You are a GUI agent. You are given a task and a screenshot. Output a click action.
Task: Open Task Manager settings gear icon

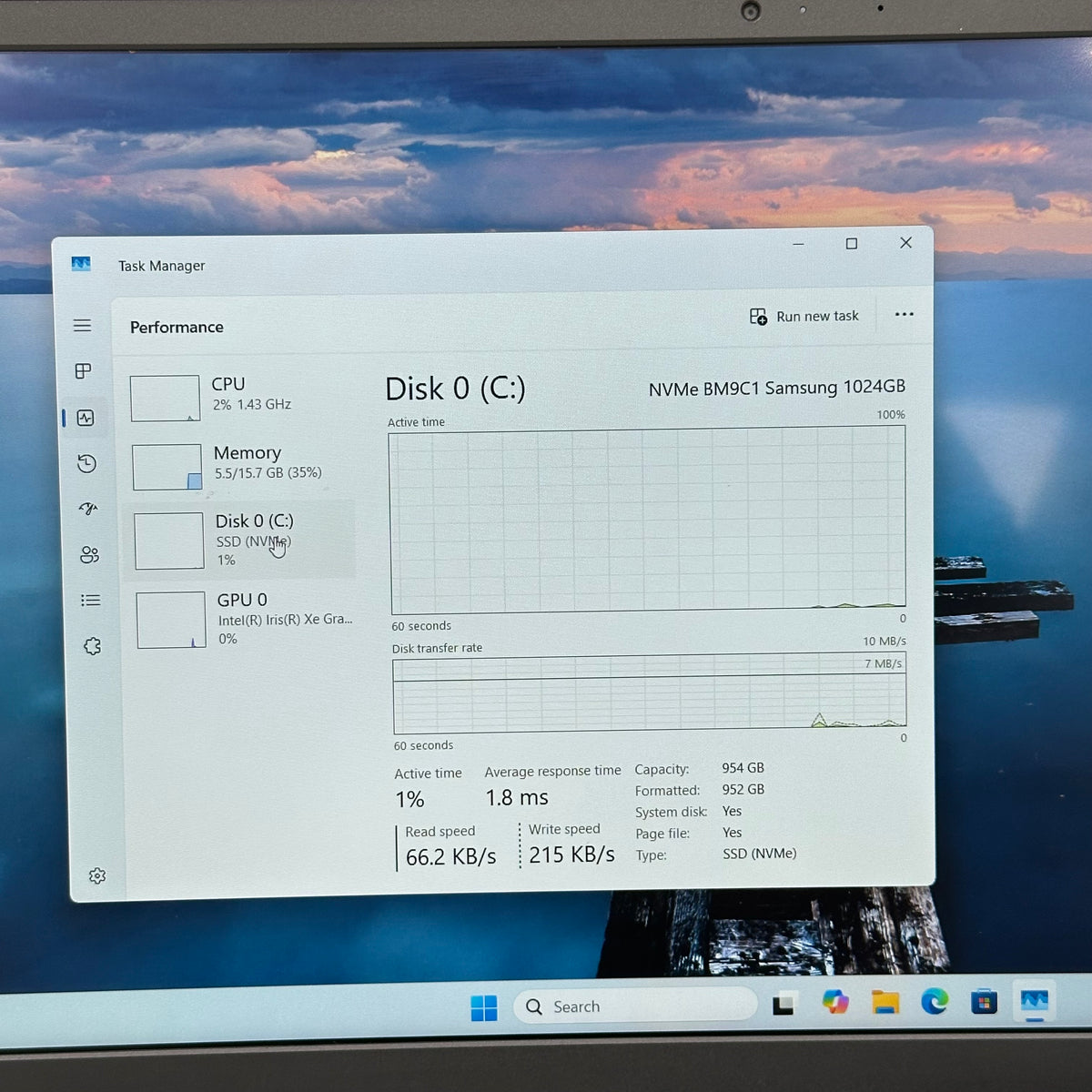point(97,875)
